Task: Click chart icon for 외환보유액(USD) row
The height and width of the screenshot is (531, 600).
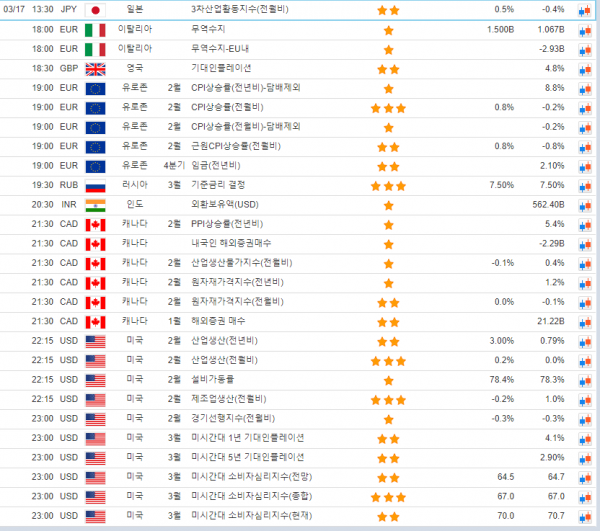Action: pyautogui.click(x=583, y=204)
